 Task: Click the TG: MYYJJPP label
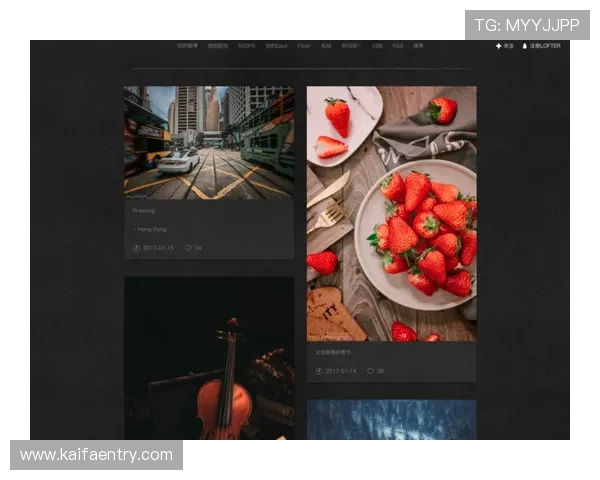coord(527,25)
